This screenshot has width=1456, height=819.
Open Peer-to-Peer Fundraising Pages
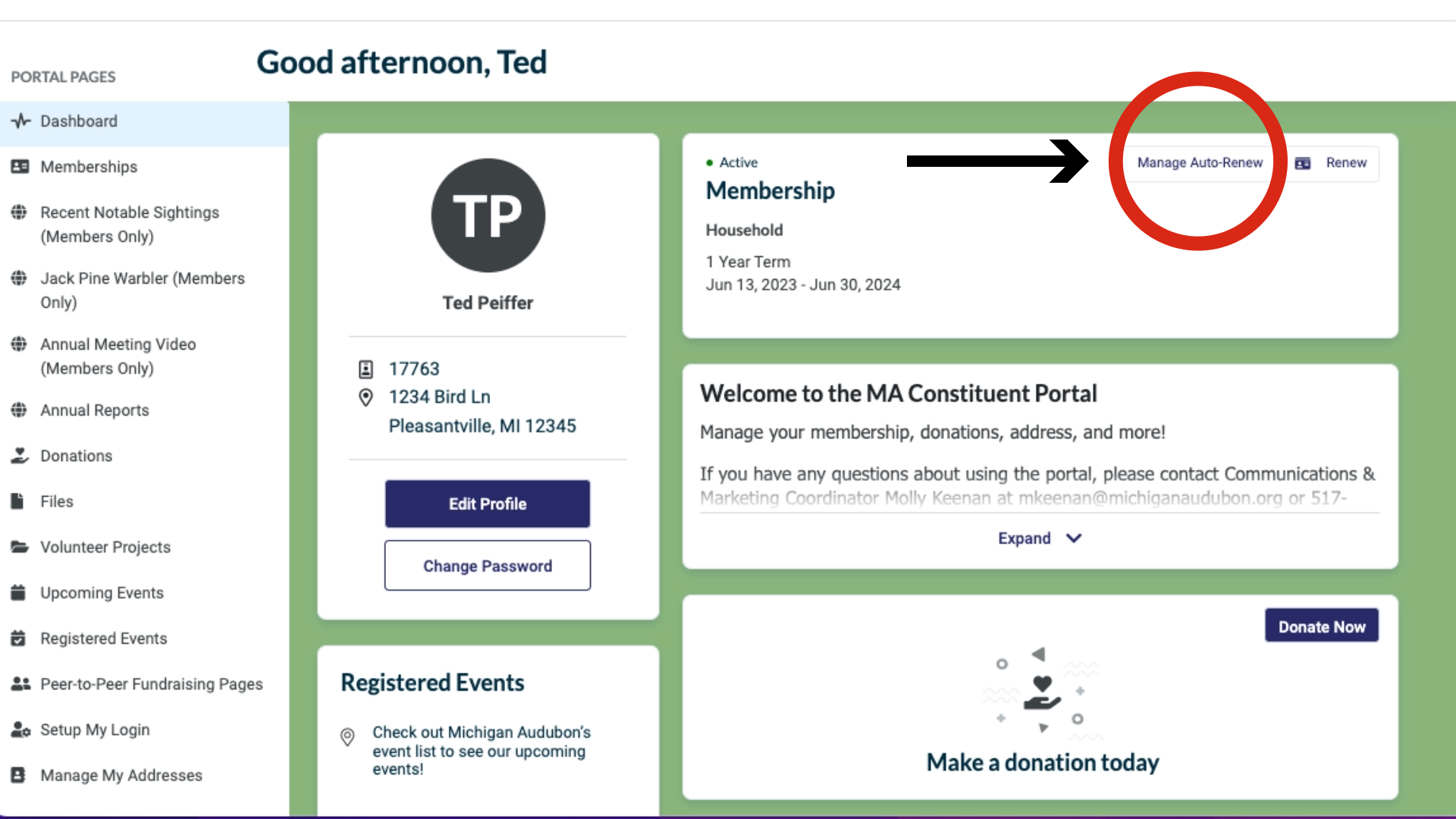click(152, 683)
